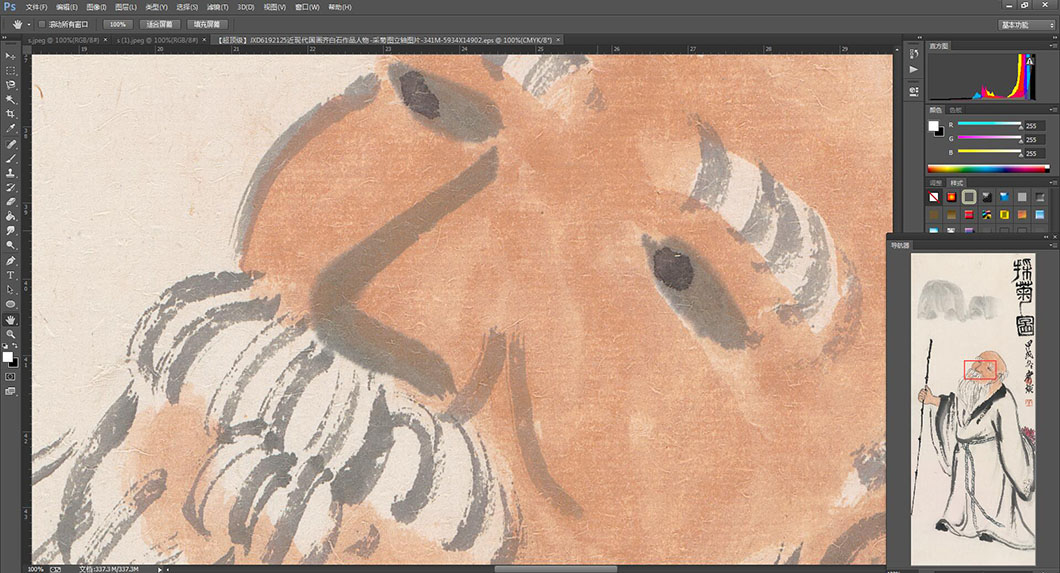Pick a color from spectrum ramp

[988, 168]
